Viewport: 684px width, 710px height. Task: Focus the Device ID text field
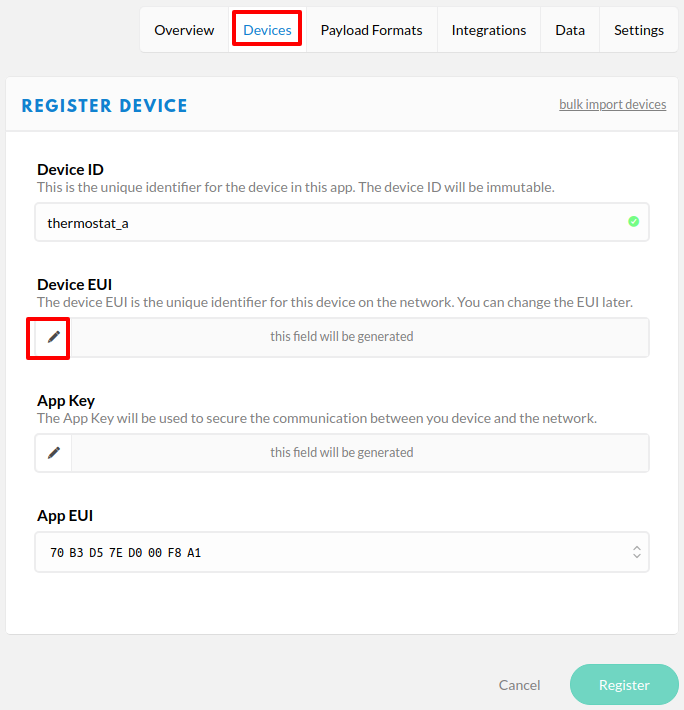tap(330, 223)
